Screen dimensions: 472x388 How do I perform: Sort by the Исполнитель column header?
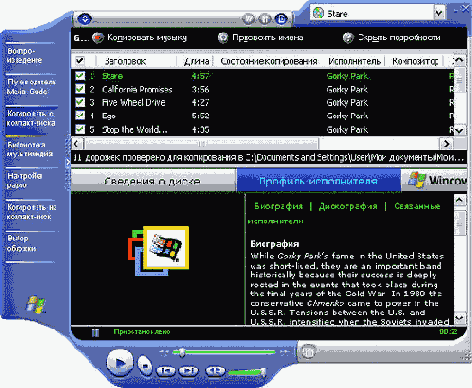355,61
